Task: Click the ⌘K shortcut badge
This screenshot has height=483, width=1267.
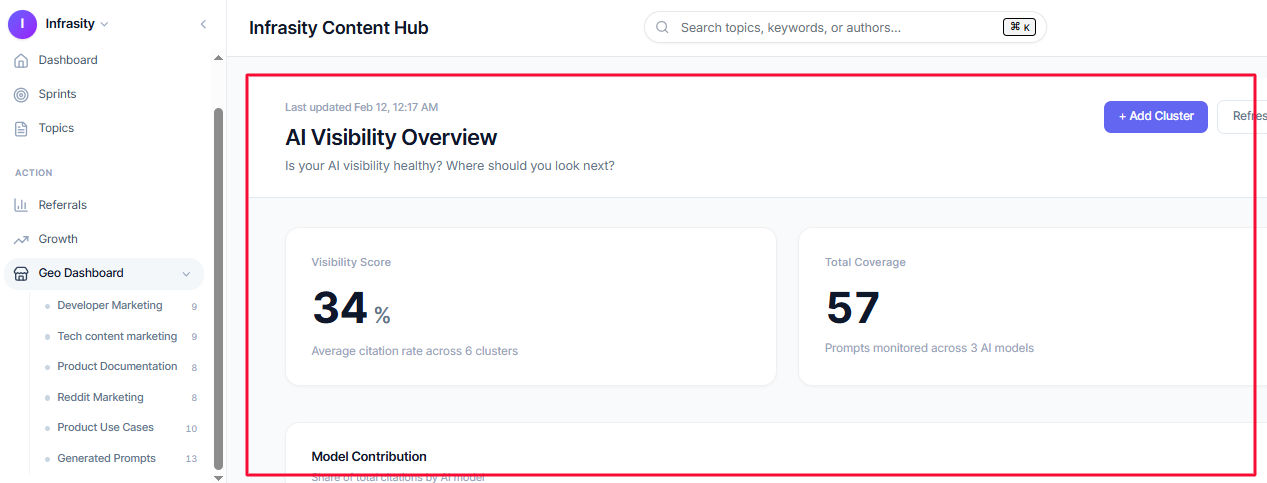Action: click(x=1020, y=27)
